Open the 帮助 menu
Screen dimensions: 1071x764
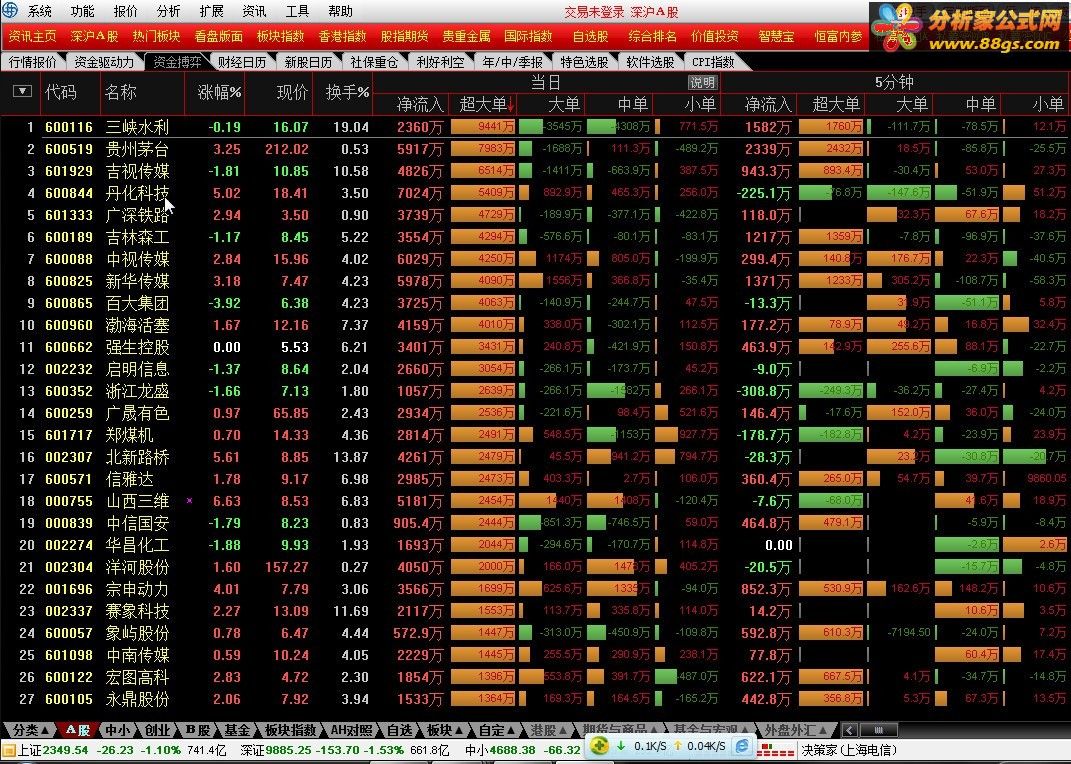340,11
